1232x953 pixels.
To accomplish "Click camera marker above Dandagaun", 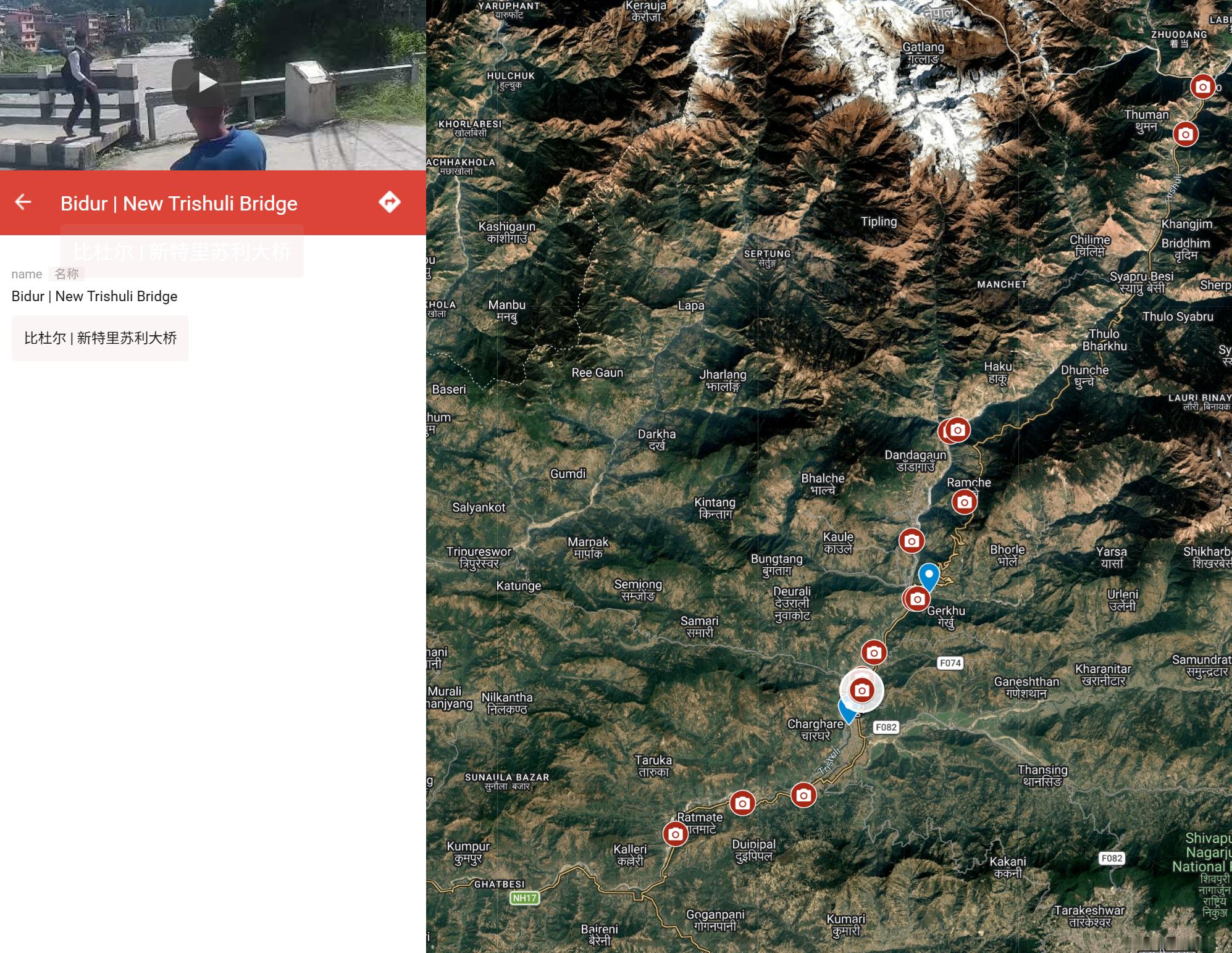I will click(957, 430).
